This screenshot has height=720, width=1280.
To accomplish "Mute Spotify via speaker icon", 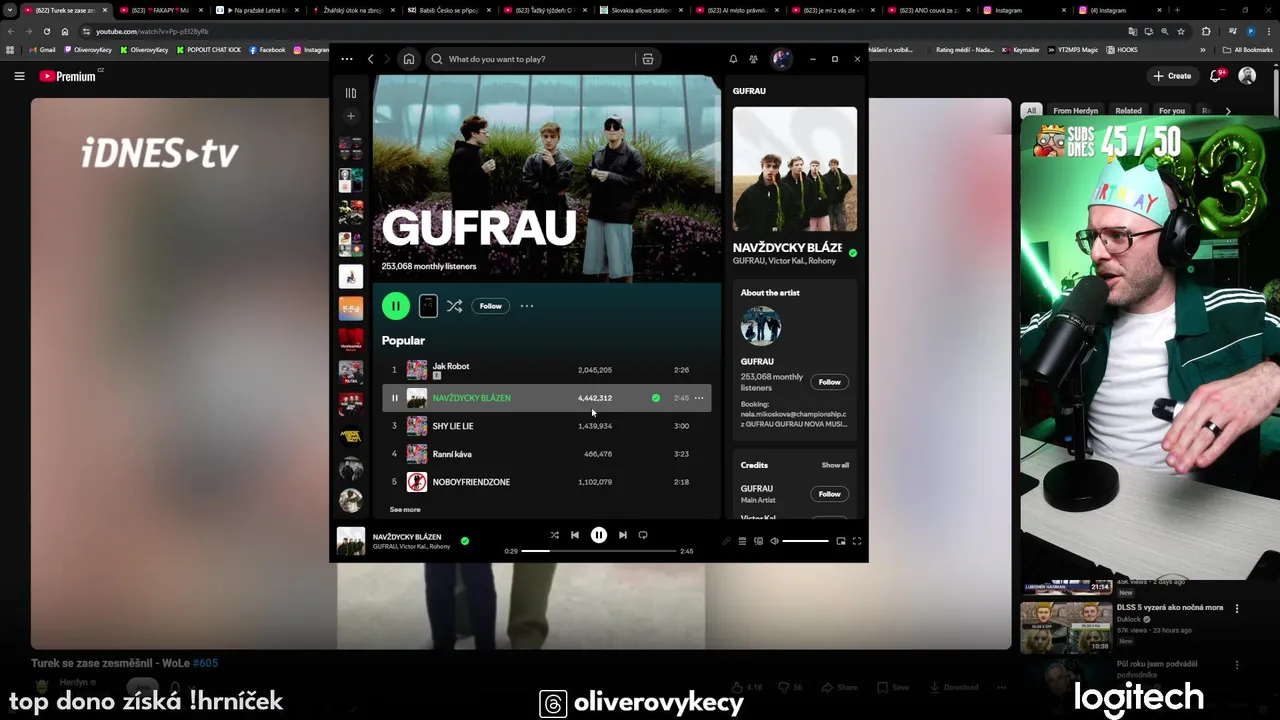I will (x=774, y=541).
